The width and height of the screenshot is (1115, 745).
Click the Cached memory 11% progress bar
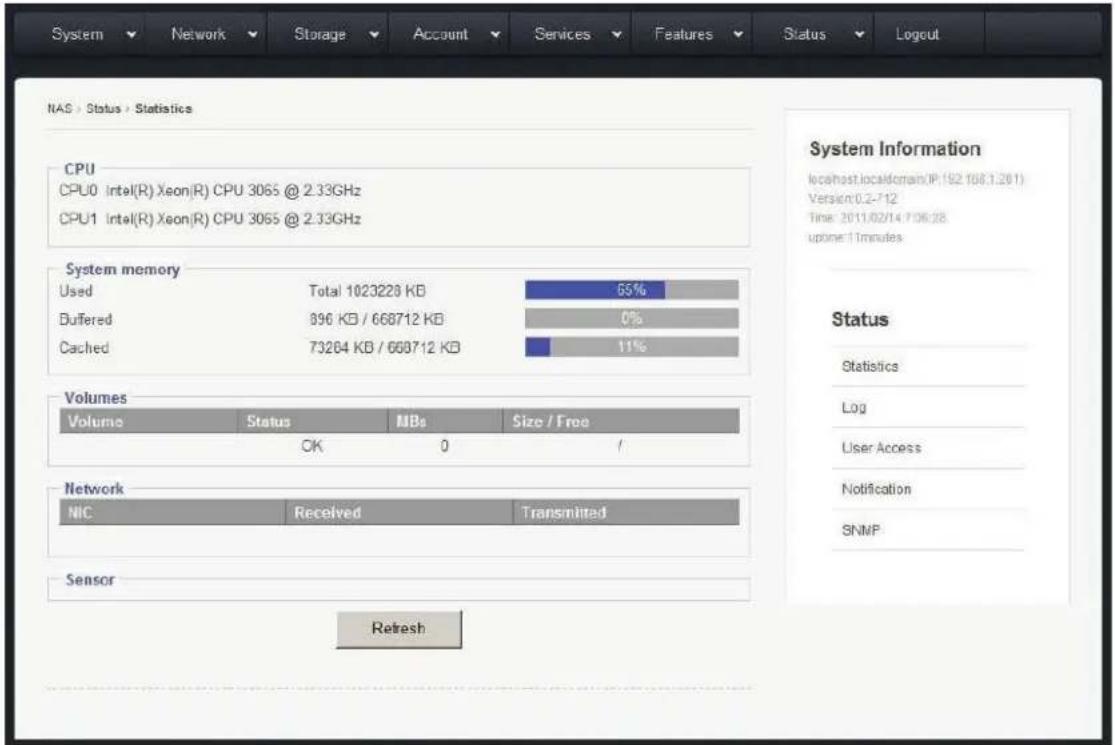click(x=631, y=347)
